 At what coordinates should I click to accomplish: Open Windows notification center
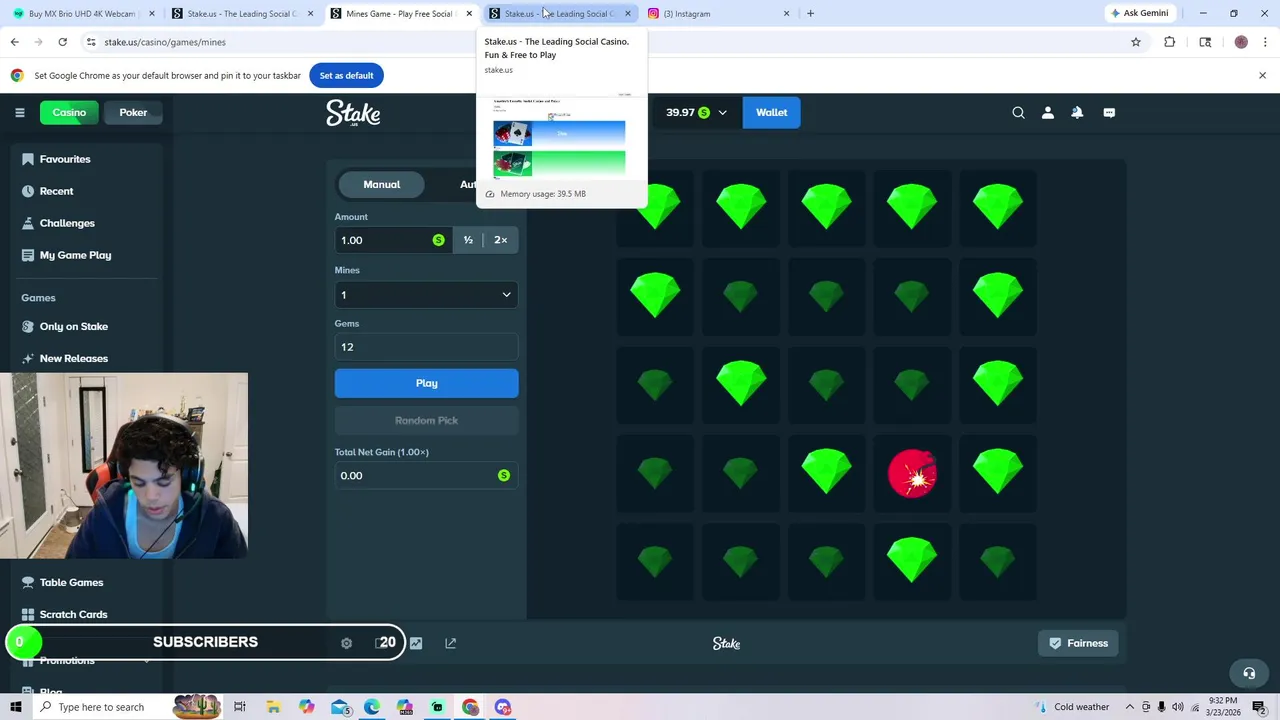pos(1259,707)
